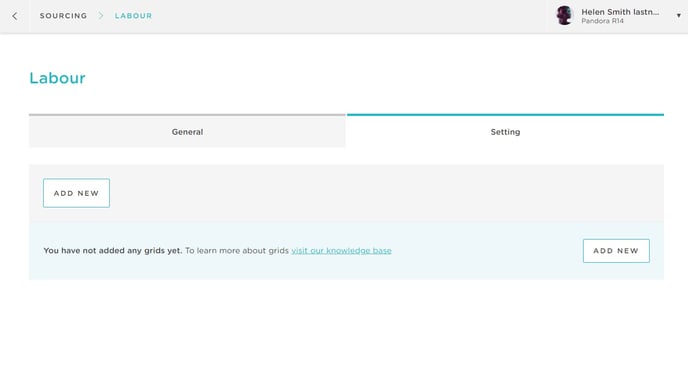The width and height of the screenshot is (688, 371).
Task: Go back using the left arrow icon
Action: [x=15, y=16]
